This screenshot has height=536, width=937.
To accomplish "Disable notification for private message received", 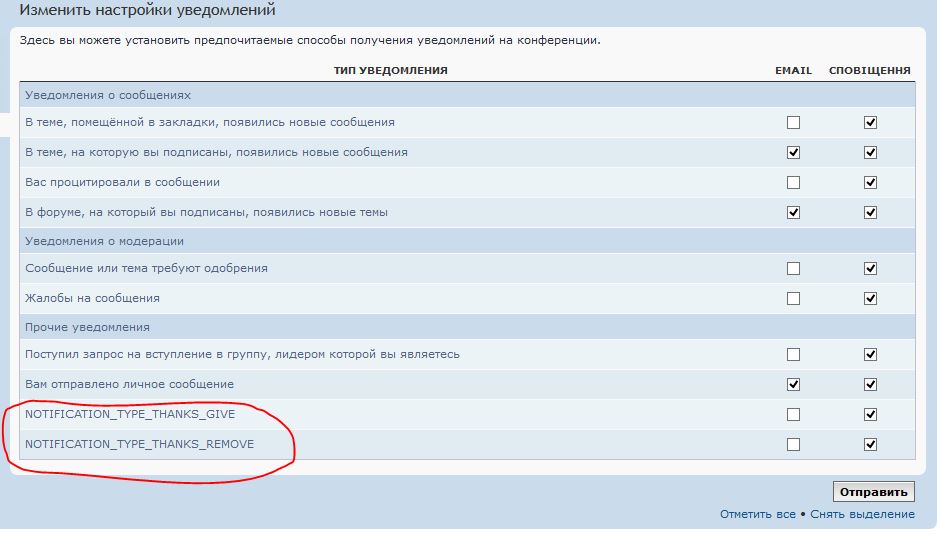I will [x=870, y=385].
